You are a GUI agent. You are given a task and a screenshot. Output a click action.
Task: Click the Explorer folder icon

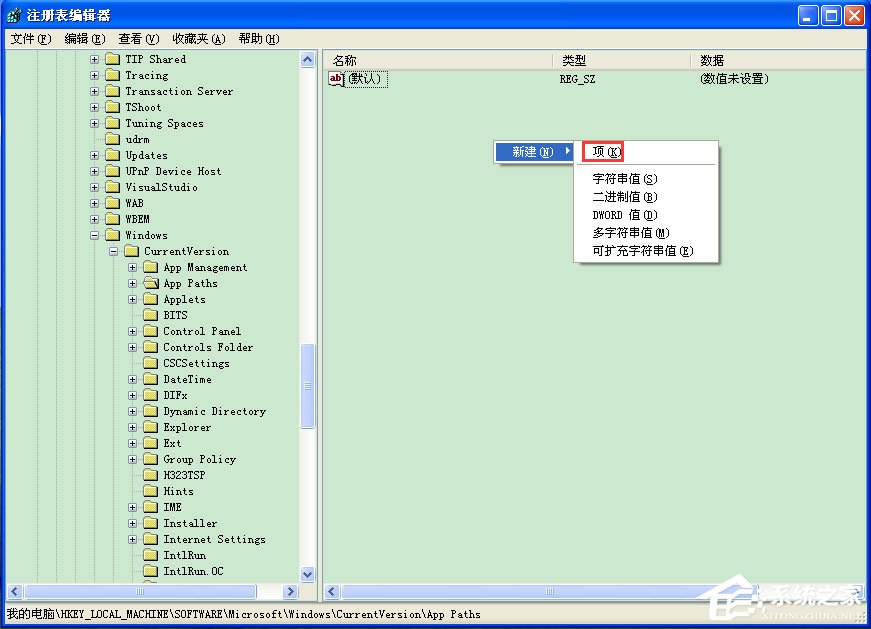coord(150,426)
